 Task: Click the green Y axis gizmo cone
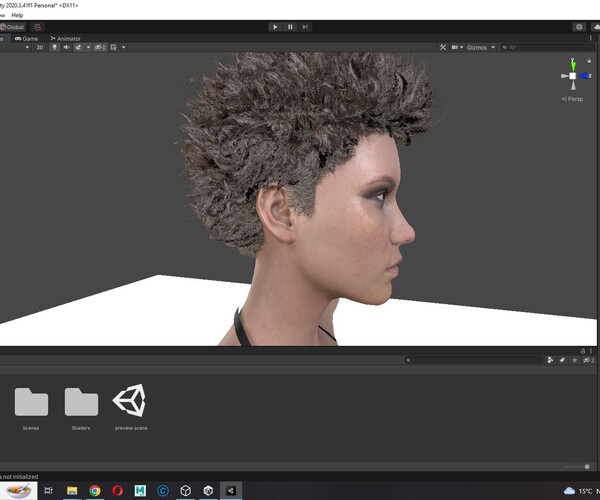coord(573,65)
